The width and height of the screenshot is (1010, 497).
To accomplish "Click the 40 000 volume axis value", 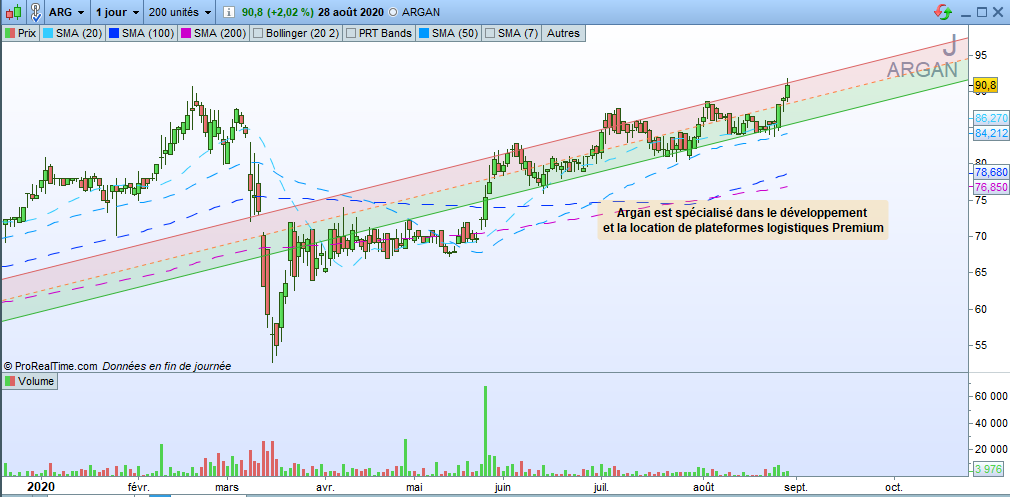I will point(990,422).
